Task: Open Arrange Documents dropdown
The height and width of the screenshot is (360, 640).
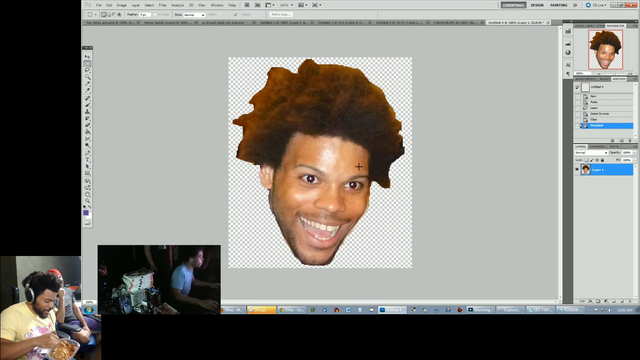Action: [x=303, y=5]
